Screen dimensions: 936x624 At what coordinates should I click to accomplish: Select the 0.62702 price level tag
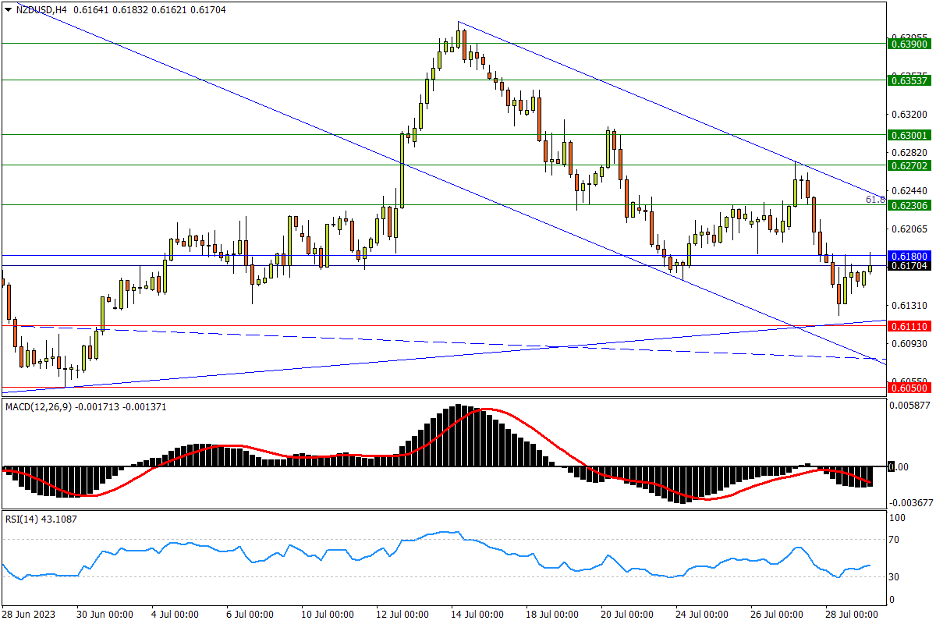tap(909, 165)
